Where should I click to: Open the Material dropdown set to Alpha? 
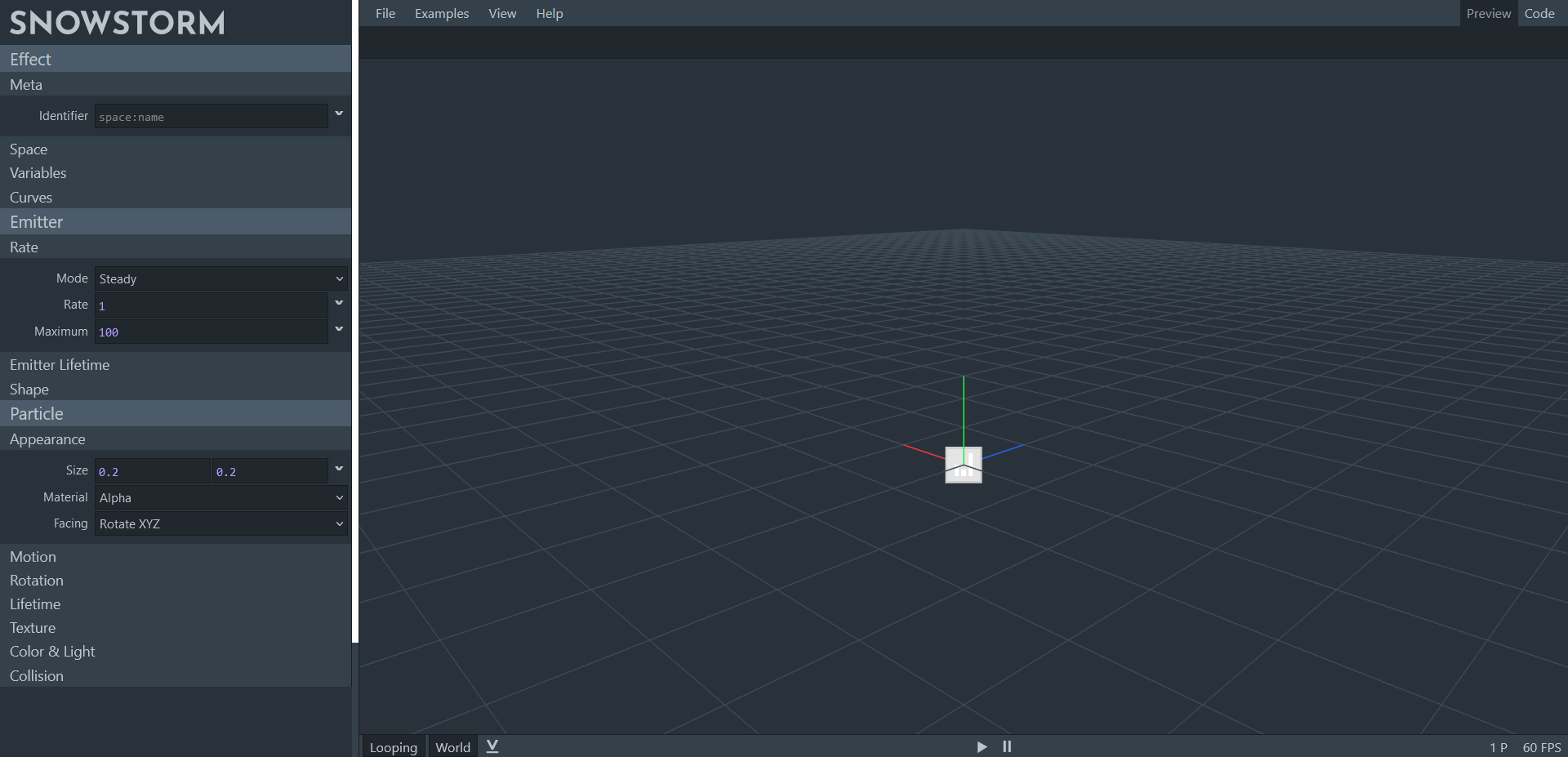click(x=221, y=497)
